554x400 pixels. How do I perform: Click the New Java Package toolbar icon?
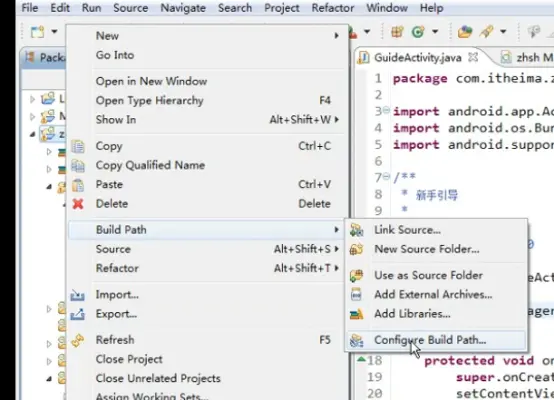[397, 32]
